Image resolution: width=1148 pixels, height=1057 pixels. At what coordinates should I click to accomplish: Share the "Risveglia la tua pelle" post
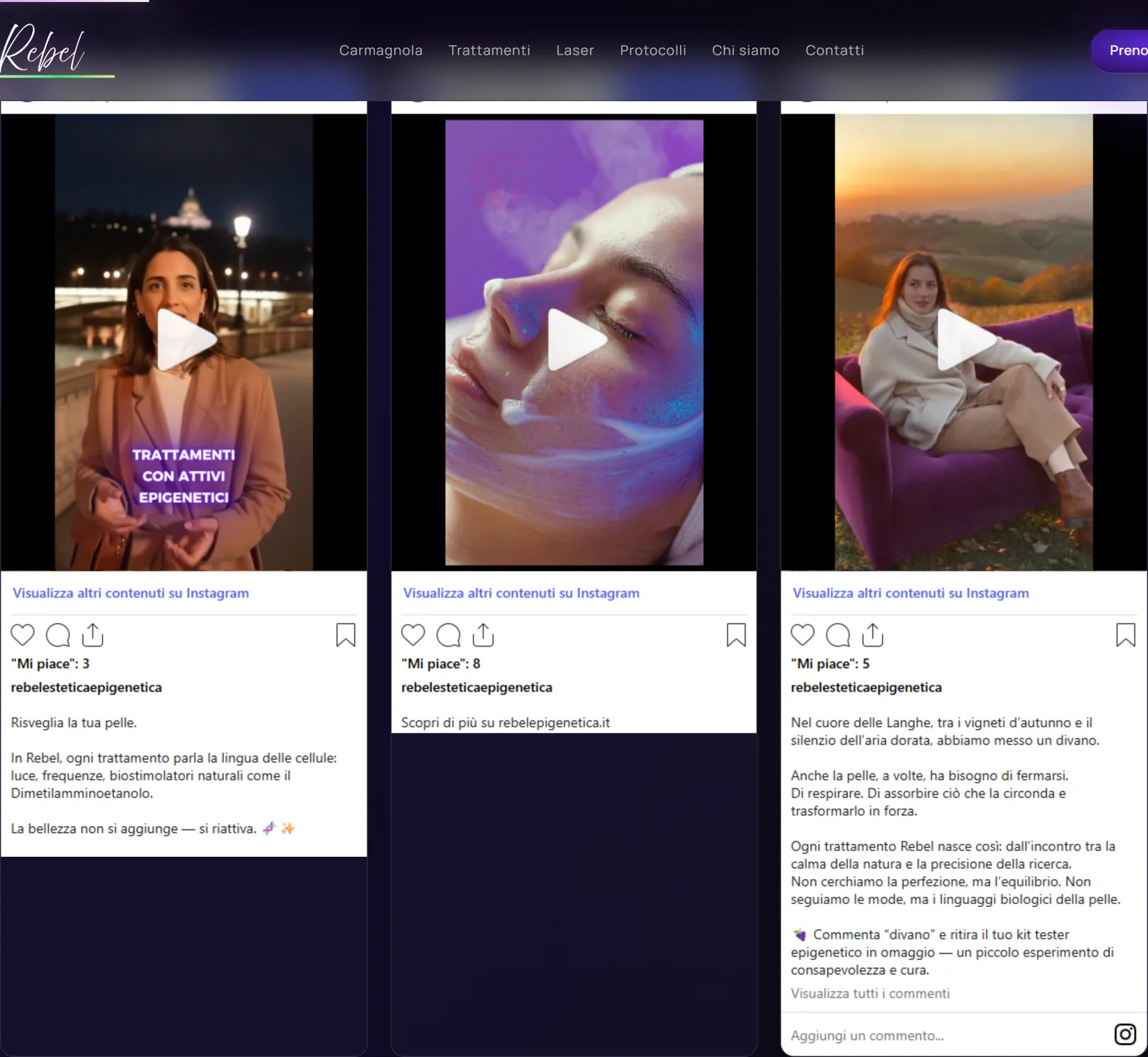point(93,635)
